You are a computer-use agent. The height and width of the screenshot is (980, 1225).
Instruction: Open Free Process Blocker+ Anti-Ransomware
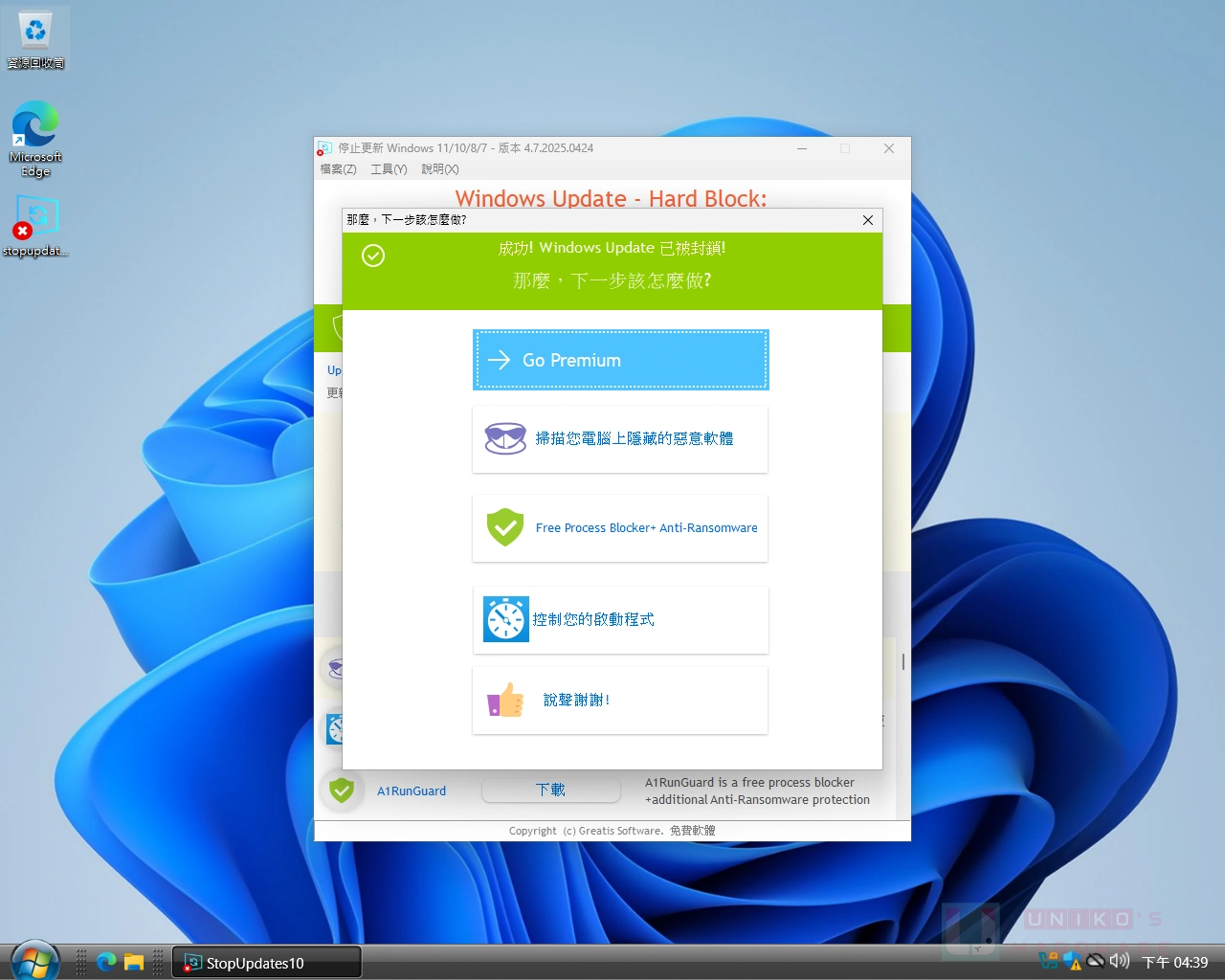pos(620,528)
